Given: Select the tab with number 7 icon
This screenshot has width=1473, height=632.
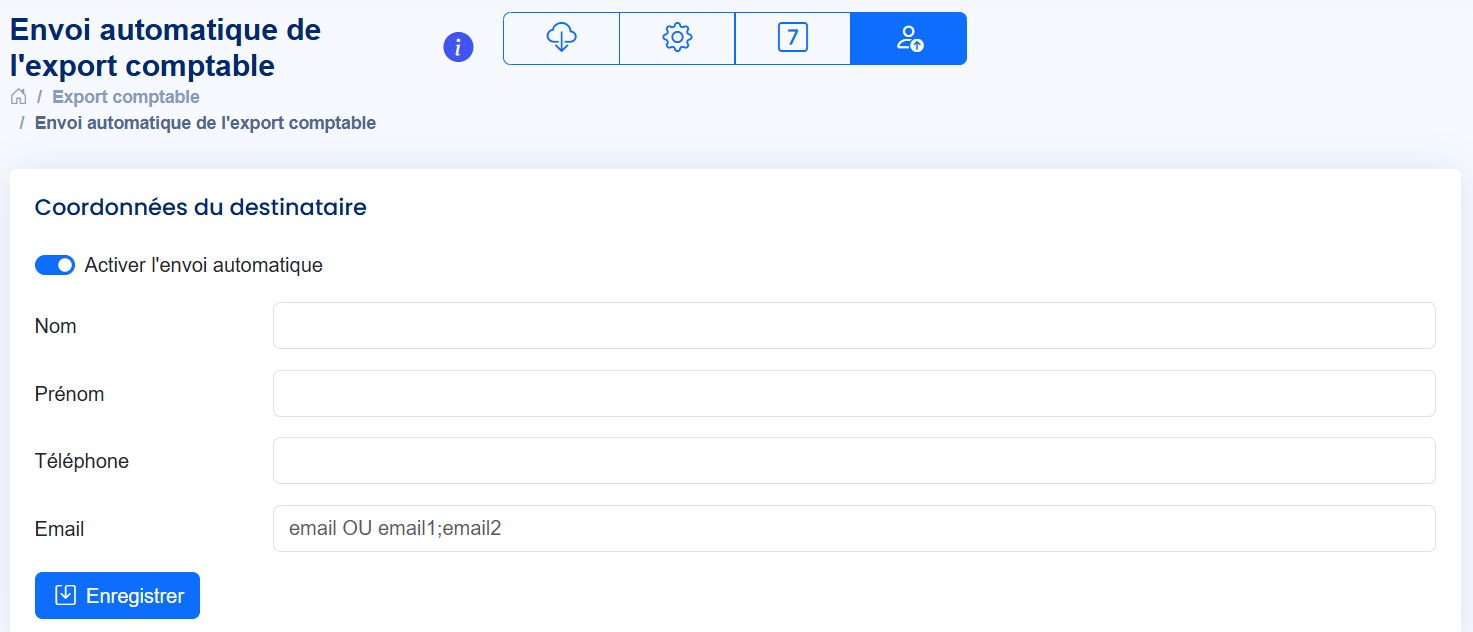Looking at the screenshot, I should pyautogui.click(x=792, y=39).
